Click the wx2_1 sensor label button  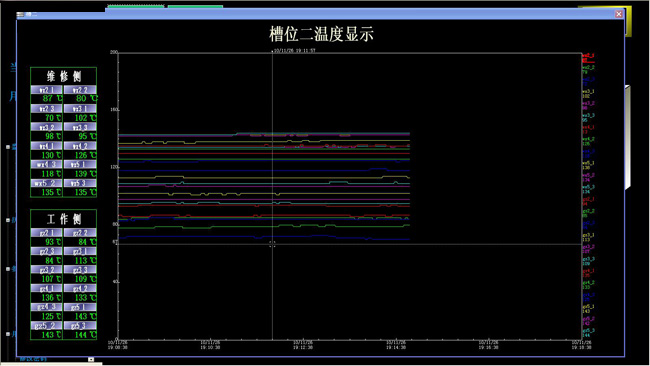pyautogui.click(x=46, y=90)
